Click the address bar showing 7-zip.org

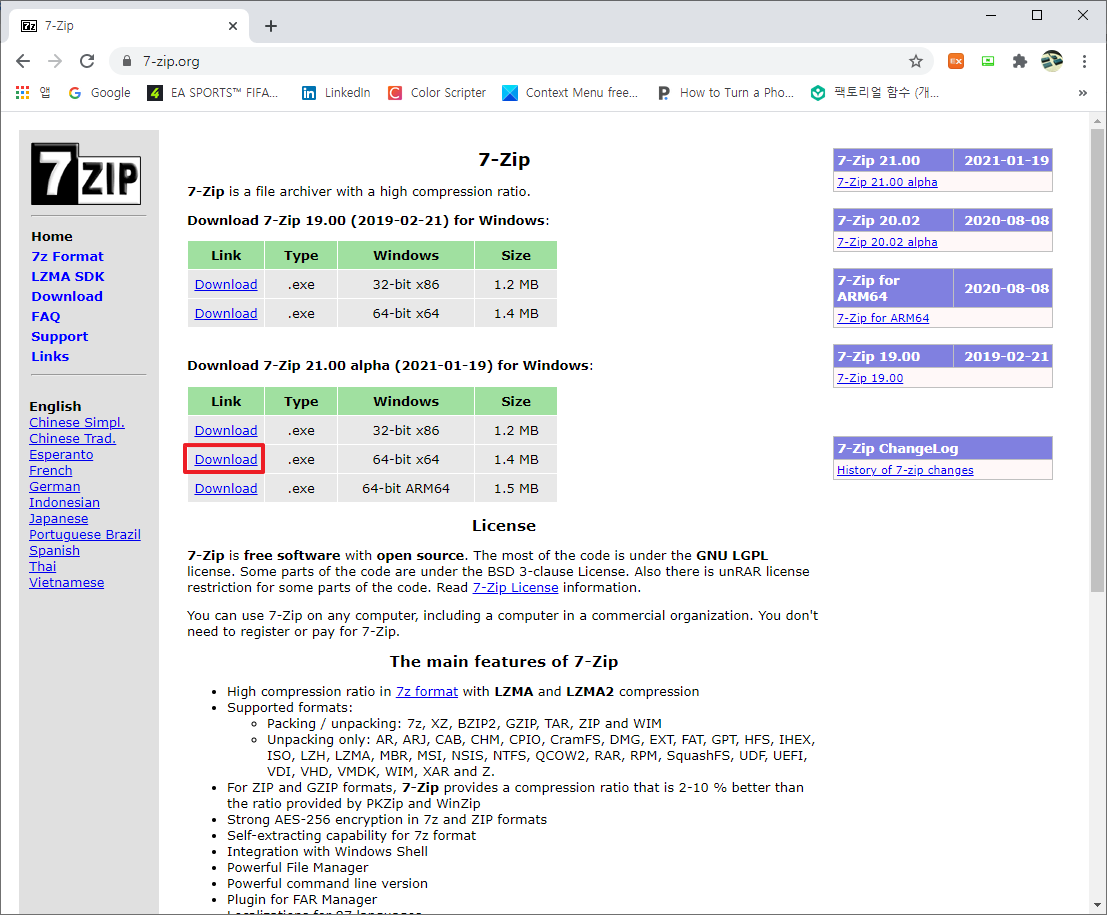coord(520,61)
